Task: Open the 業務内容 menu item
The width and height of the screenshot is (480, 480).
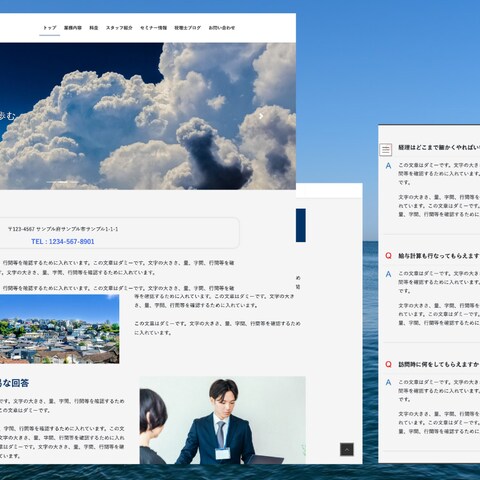Action: (x=73, y=28)
